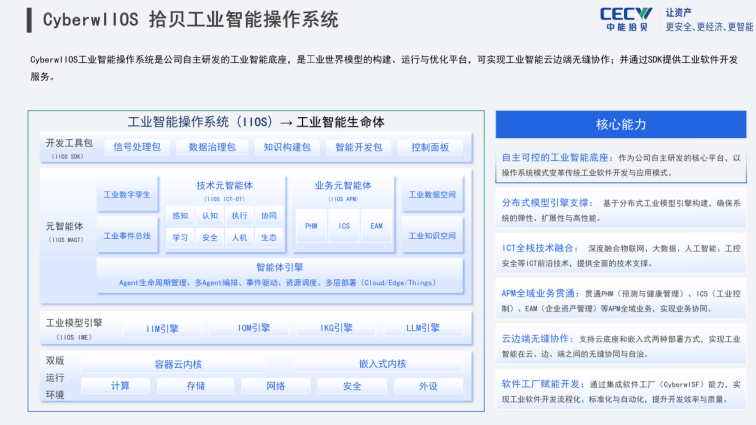Click the 控制面板 box

(x=430, y=147)
